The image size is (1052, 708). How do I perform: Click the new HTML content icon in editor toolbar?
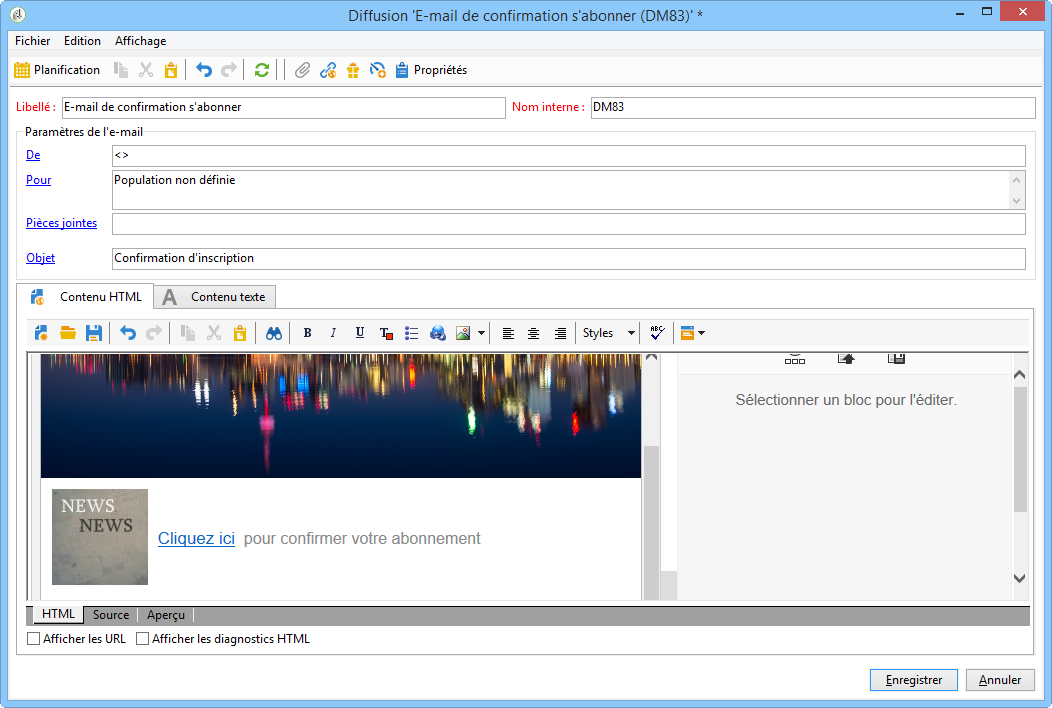click(41, 333)
